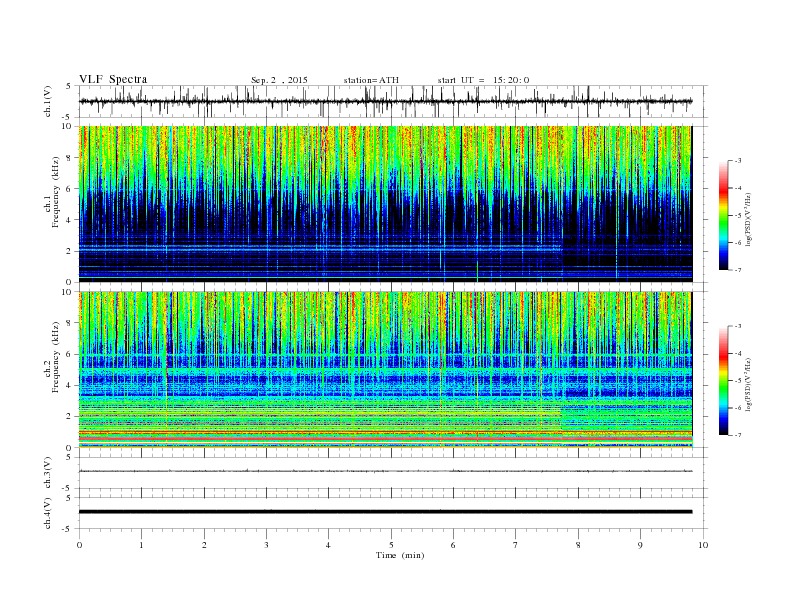Click the ch.3 voltage trace panel
The image size is (792, 612).
click(393, 473)
